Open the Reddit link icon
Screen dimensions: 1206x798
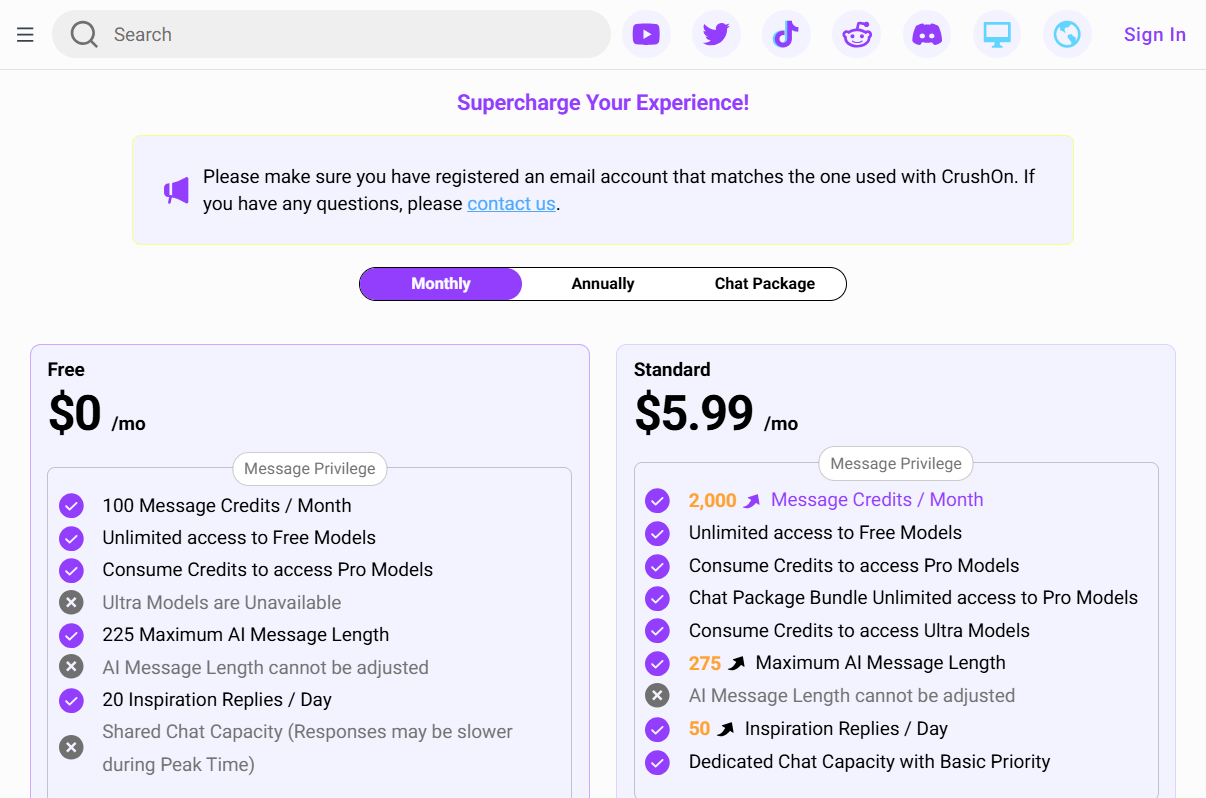(x=857, y=35)
